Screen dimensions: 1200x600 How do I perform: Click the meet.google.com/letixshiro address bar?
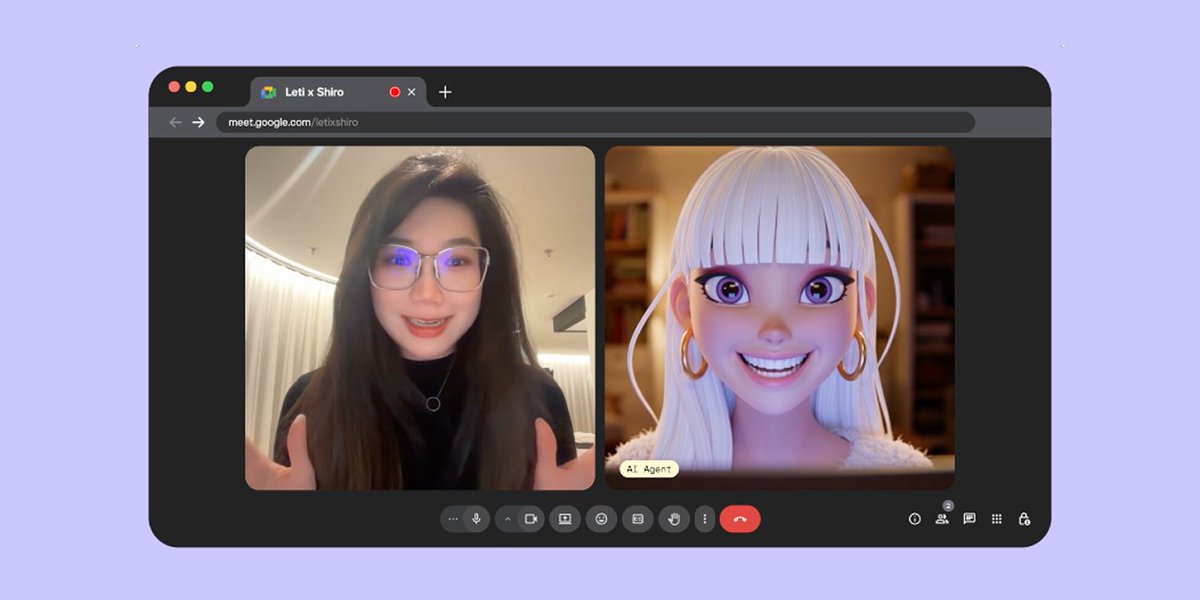pyautogui.click(x=595, y=122)
